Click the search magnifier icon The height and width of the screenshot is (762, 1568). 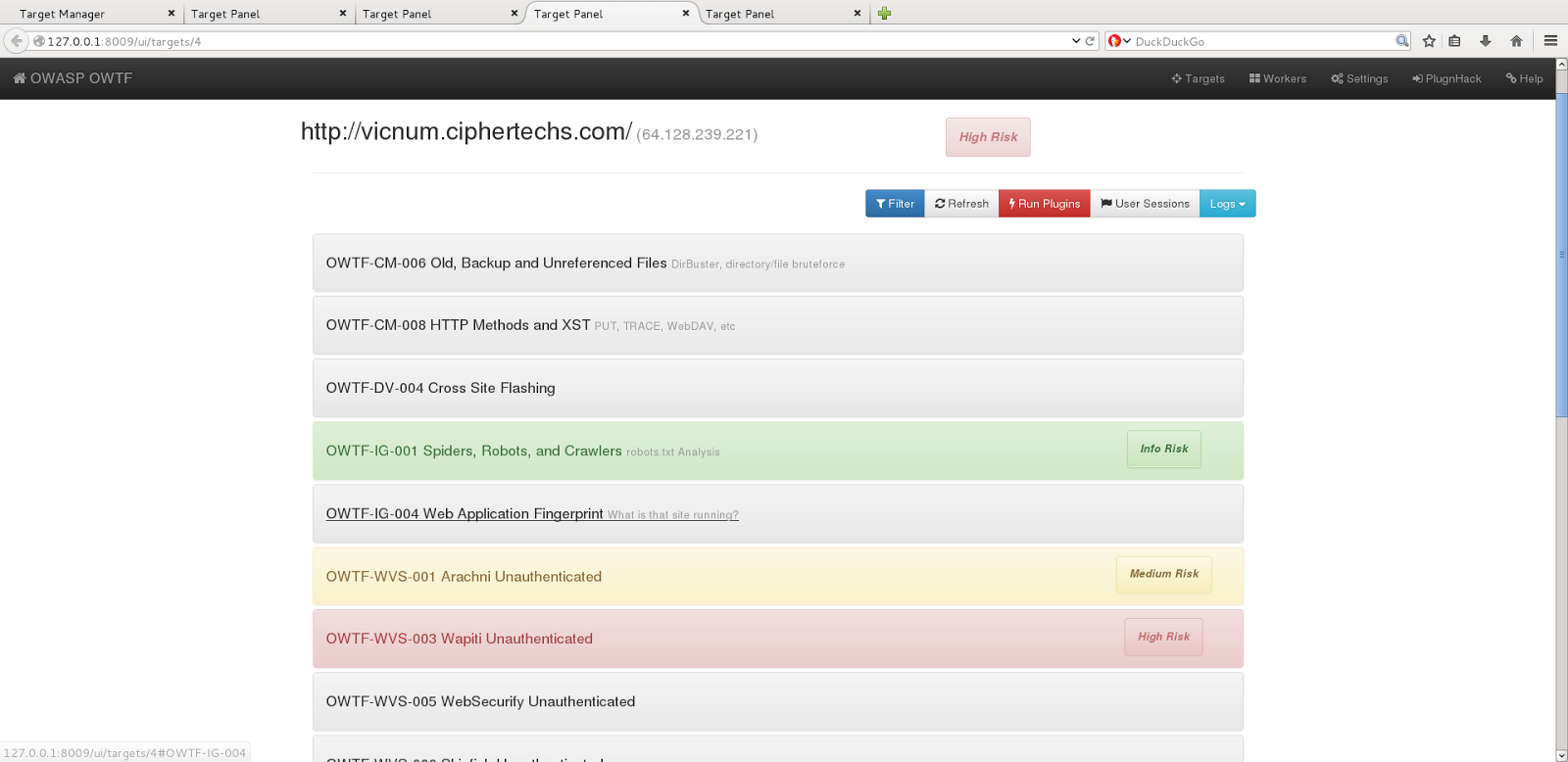coord(1402,41)
